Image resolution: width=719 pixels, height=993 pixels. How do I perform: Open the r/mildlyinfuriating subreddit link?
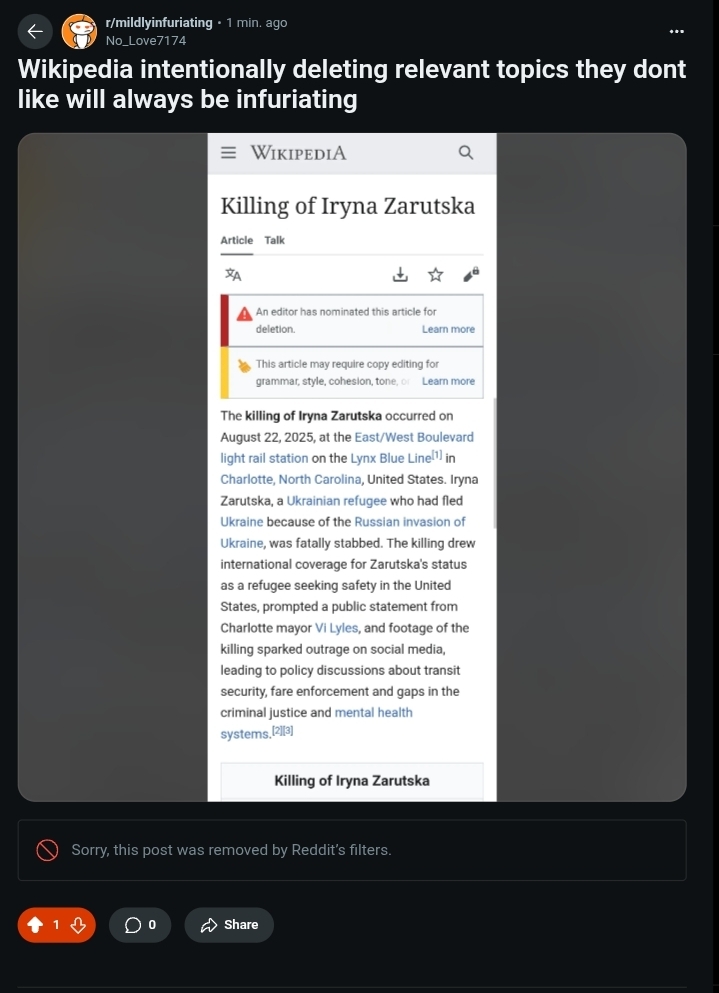[x=158, y=22]
